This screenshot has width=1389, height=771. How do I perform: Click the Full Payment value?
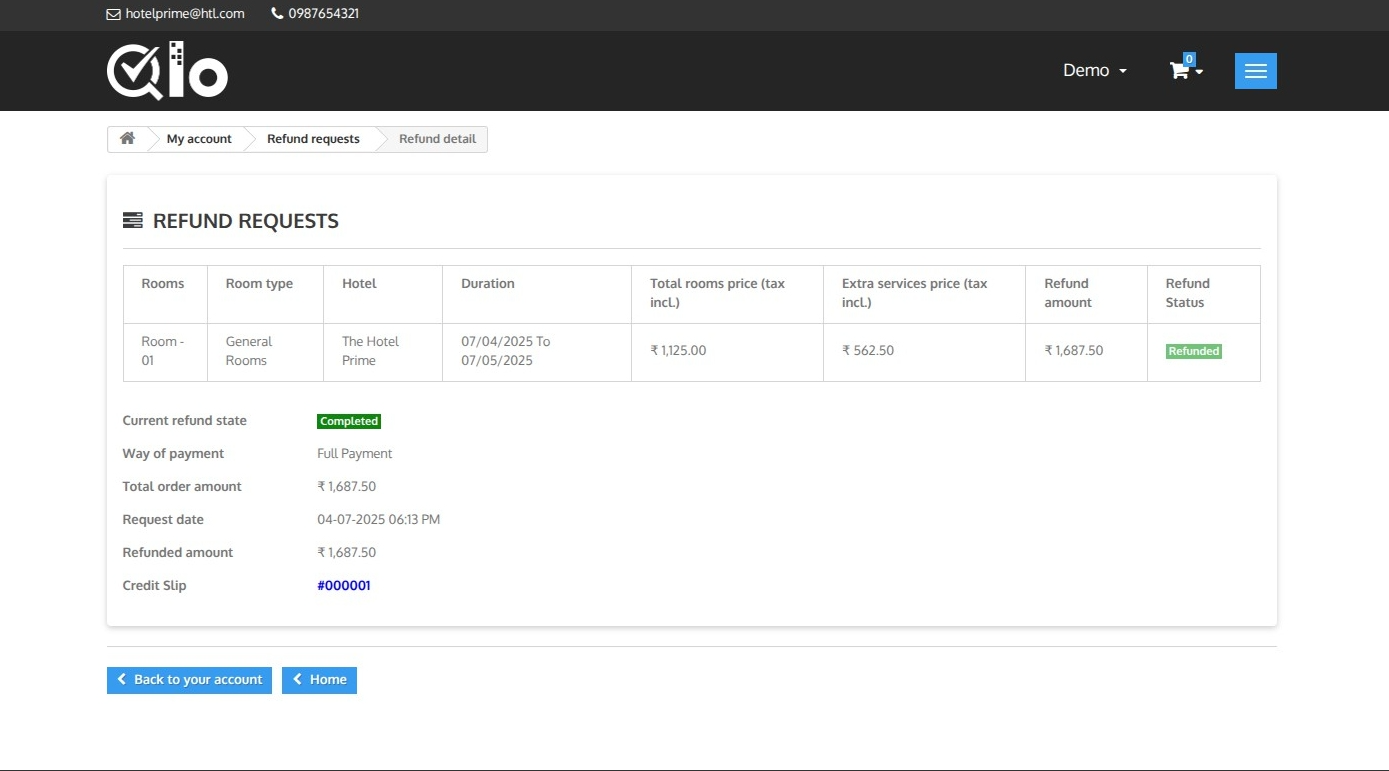[x=355, y=454]
